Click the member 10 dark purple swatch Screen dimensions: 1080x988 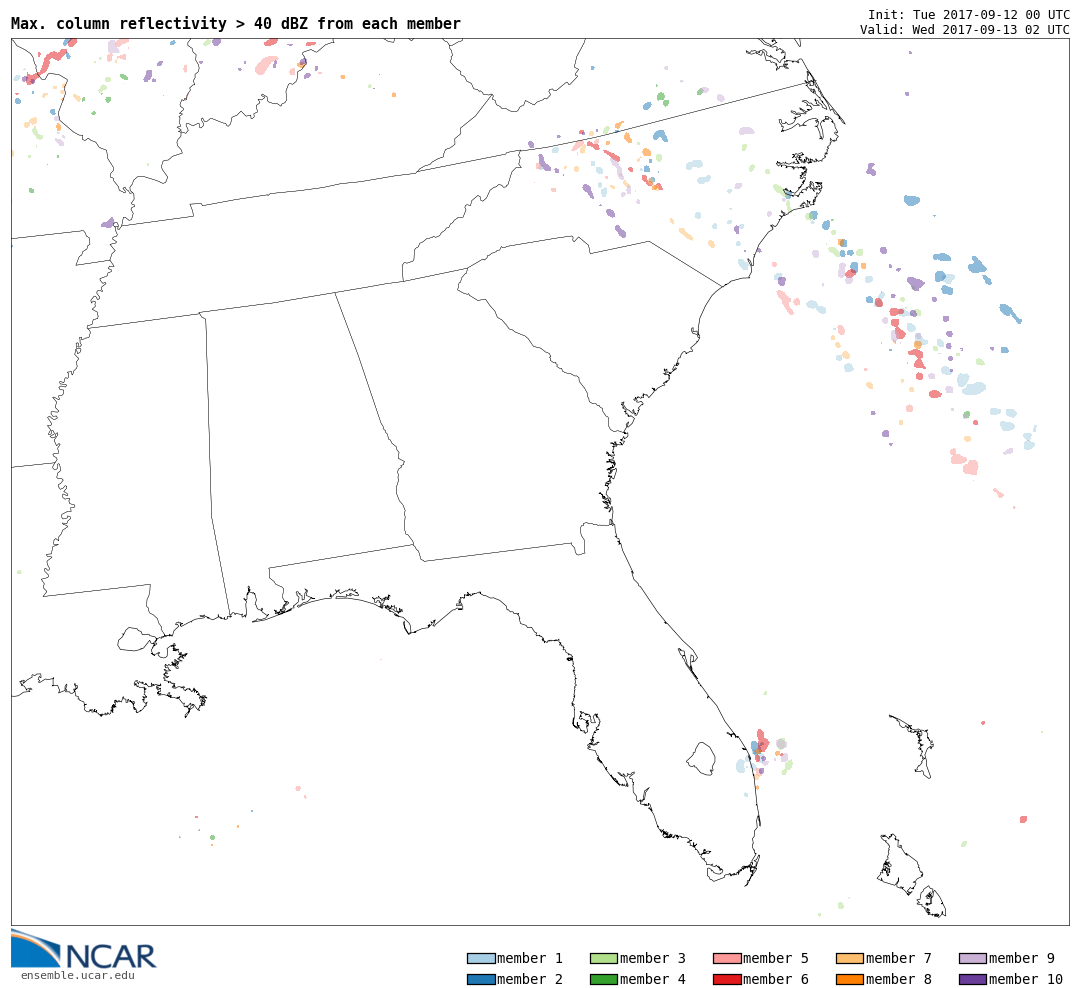click(973, 979)
